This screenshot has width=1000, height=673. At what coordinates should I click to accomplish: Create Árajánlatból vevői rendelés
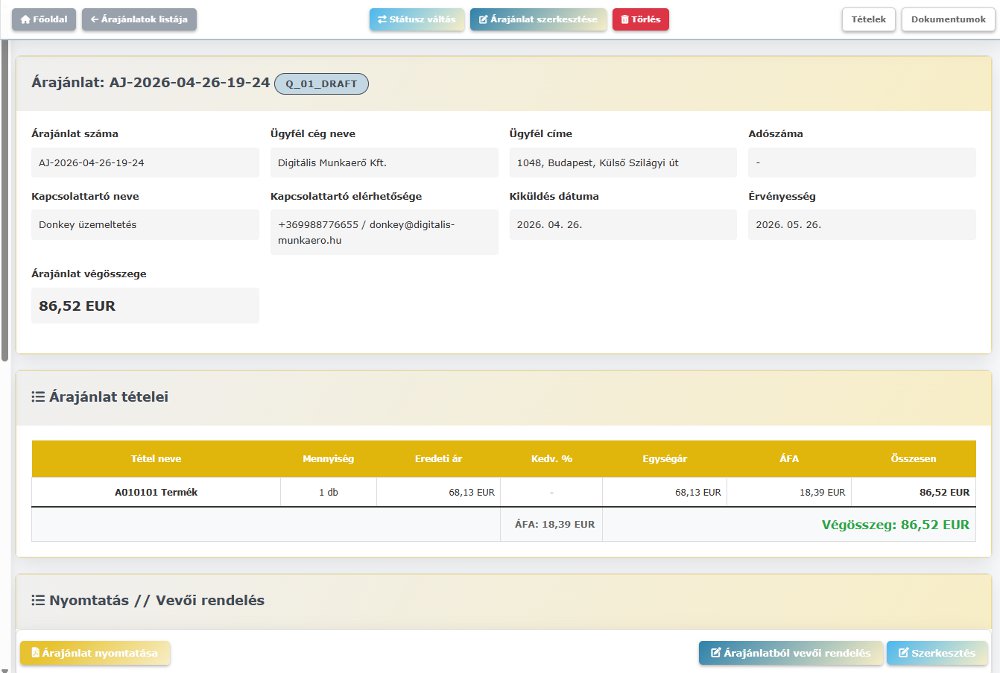click(x=790, y=653)
